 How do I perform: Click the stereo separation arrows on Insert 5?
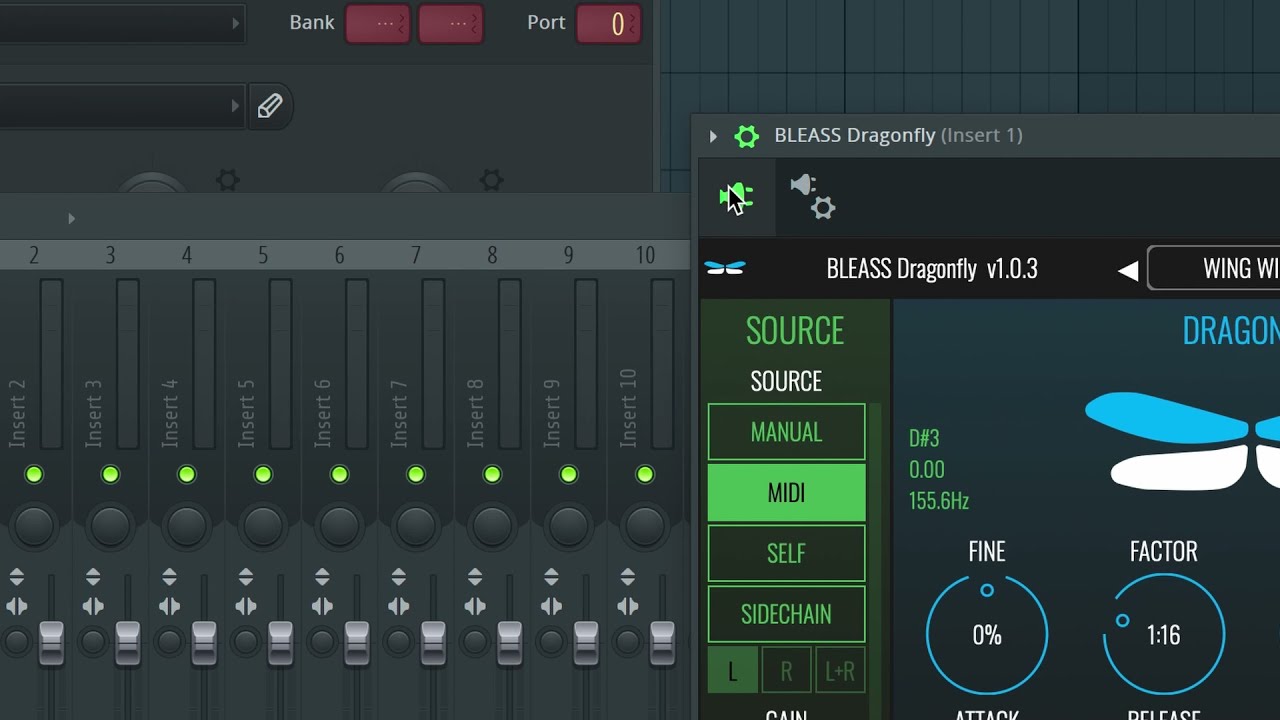pos(246,606)
